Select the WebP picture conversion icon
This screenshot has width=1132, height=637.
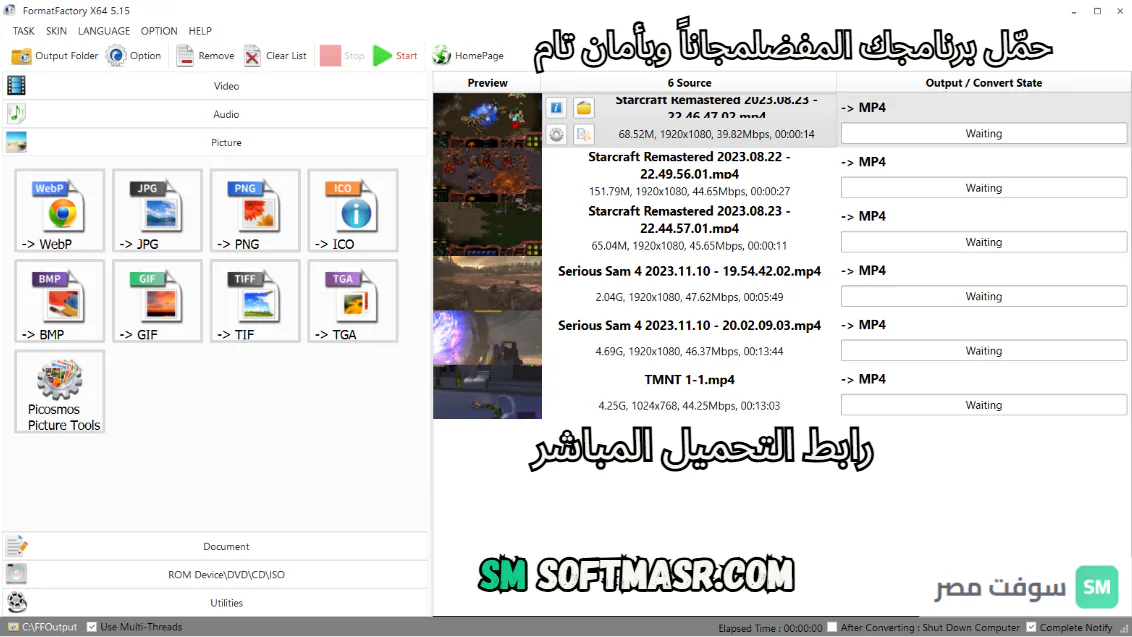click(x=60, y=210)
